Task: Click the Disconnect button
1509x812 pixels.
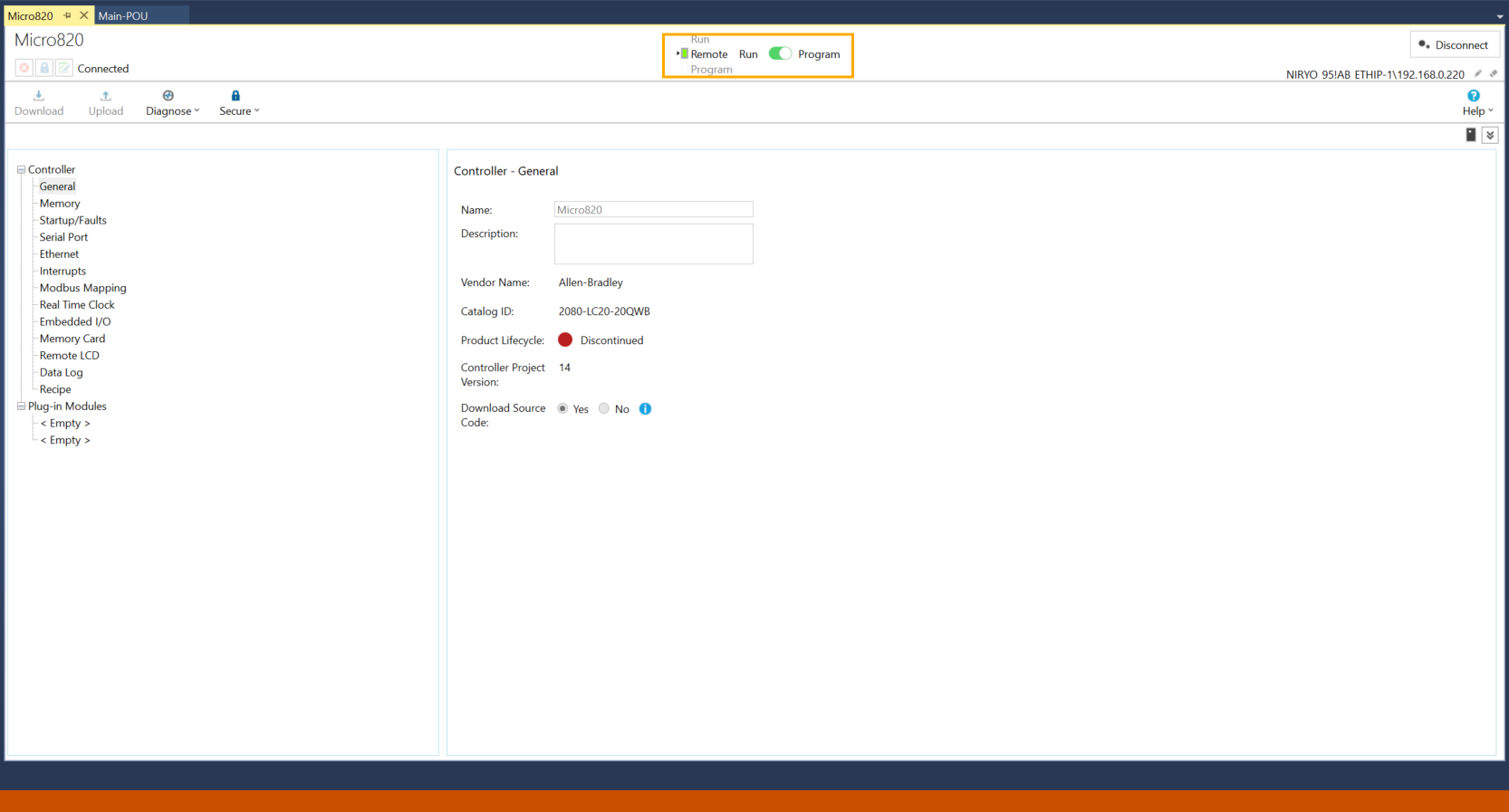Action: (x=1454, y=44)
